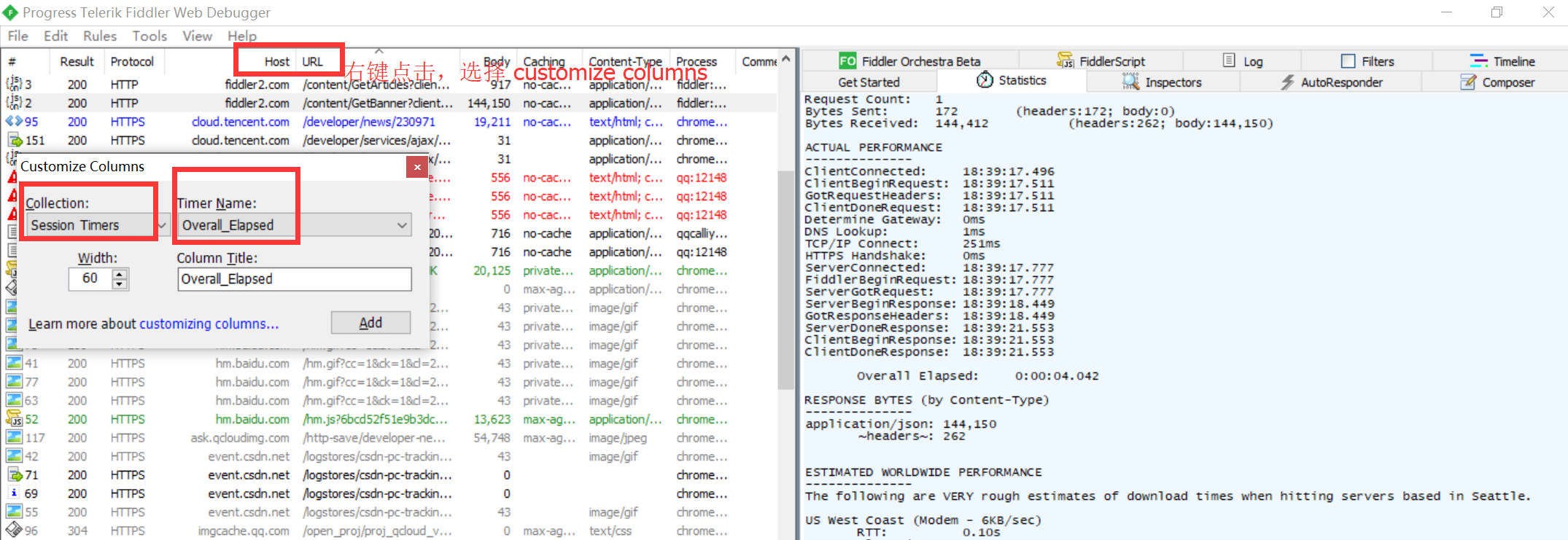Click the Fiddler app logo icon
Viewport: 1568px width, 540px height.
tap(10, 12)
